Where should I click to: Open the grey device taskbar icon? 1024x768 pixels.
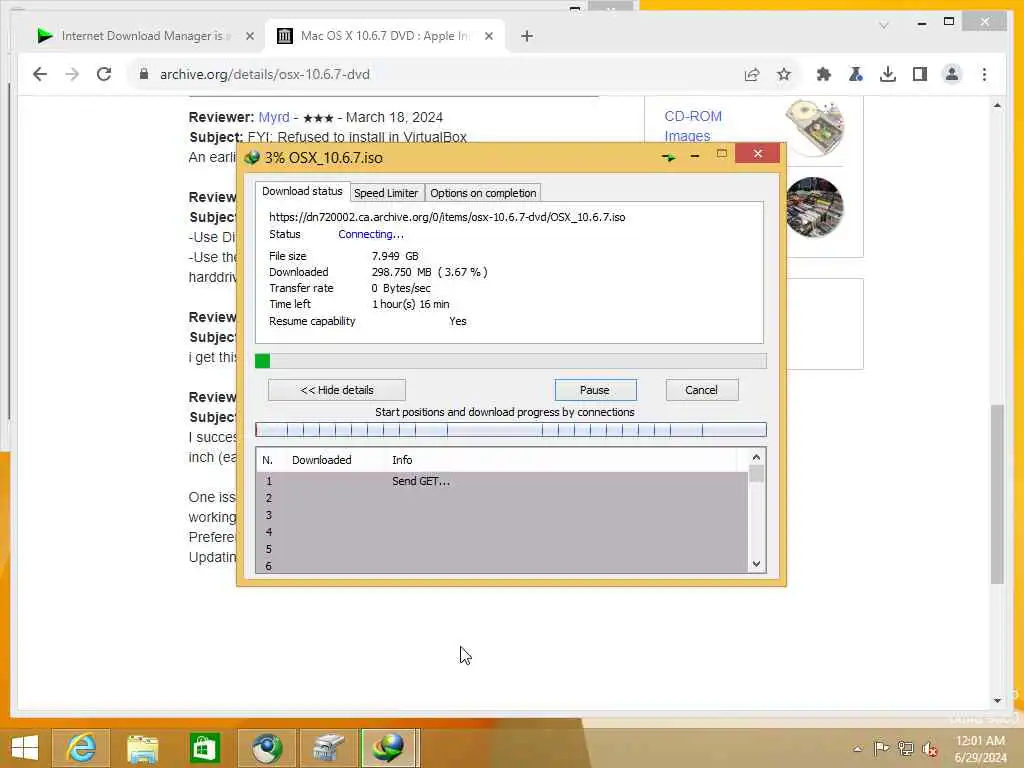pos(328,748)
